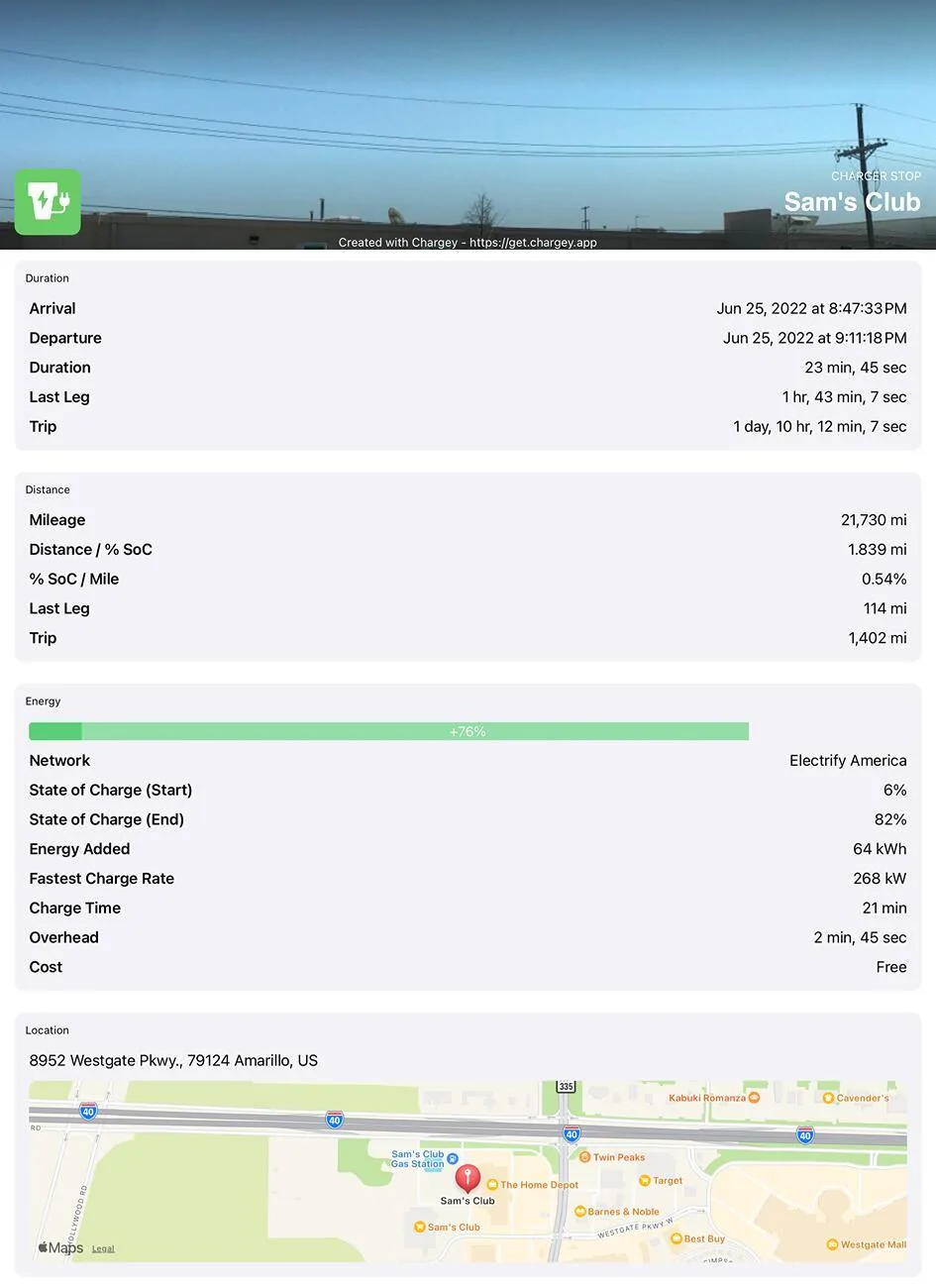Click the 114 mi last leg value
936x1288 pixels.
[884, 608]
